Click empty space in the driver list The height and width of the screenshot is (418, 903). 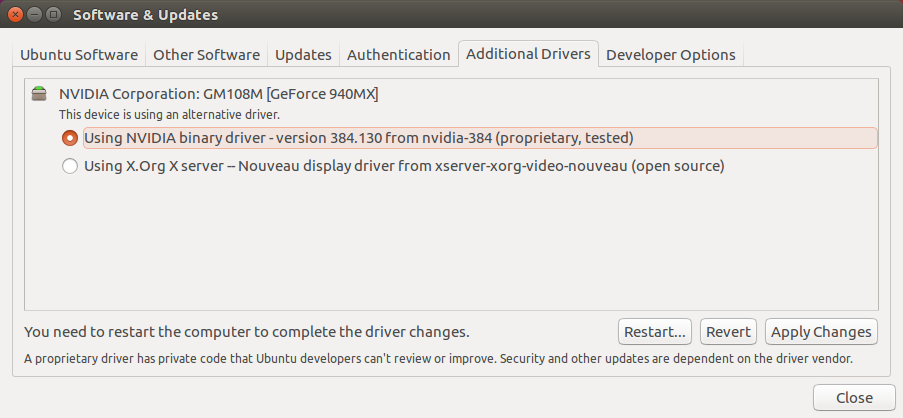[x=451, y=242]
